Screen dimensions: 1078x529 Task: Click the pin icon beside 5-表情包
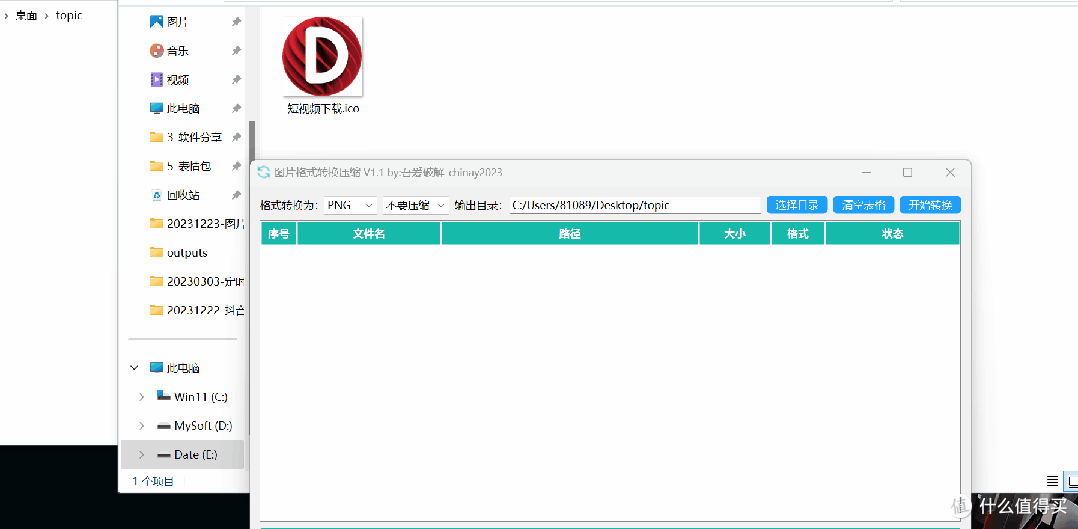click(236, 166)
